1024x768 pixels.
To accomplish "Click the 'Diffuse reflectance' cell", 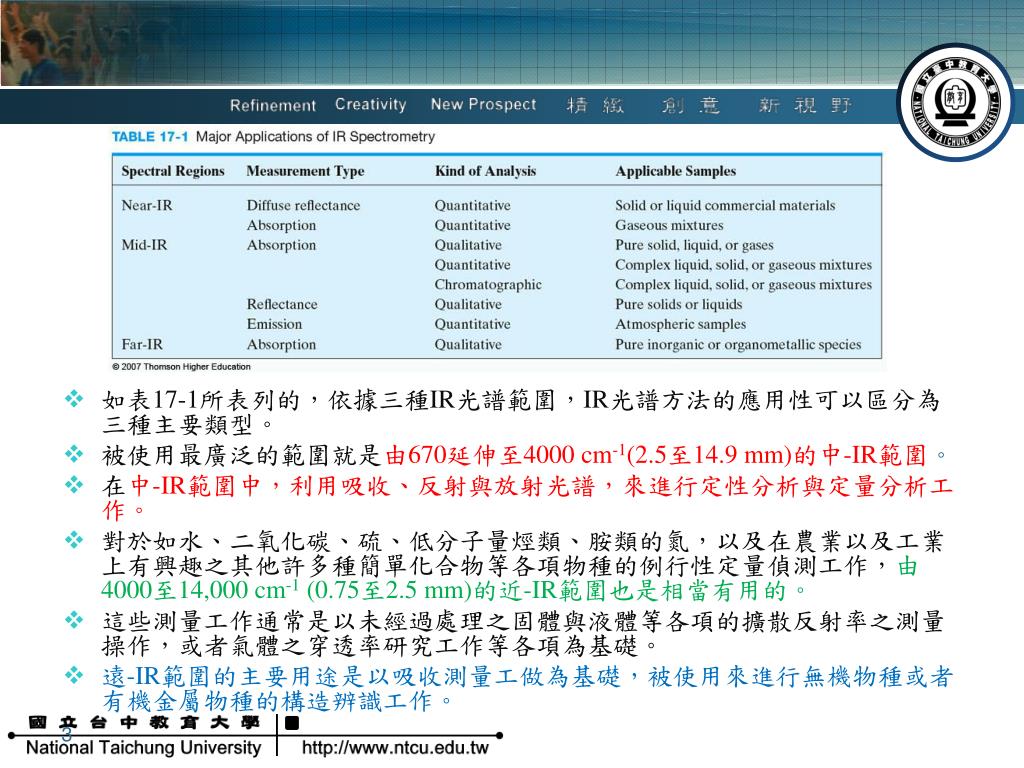I will (303, 205).
